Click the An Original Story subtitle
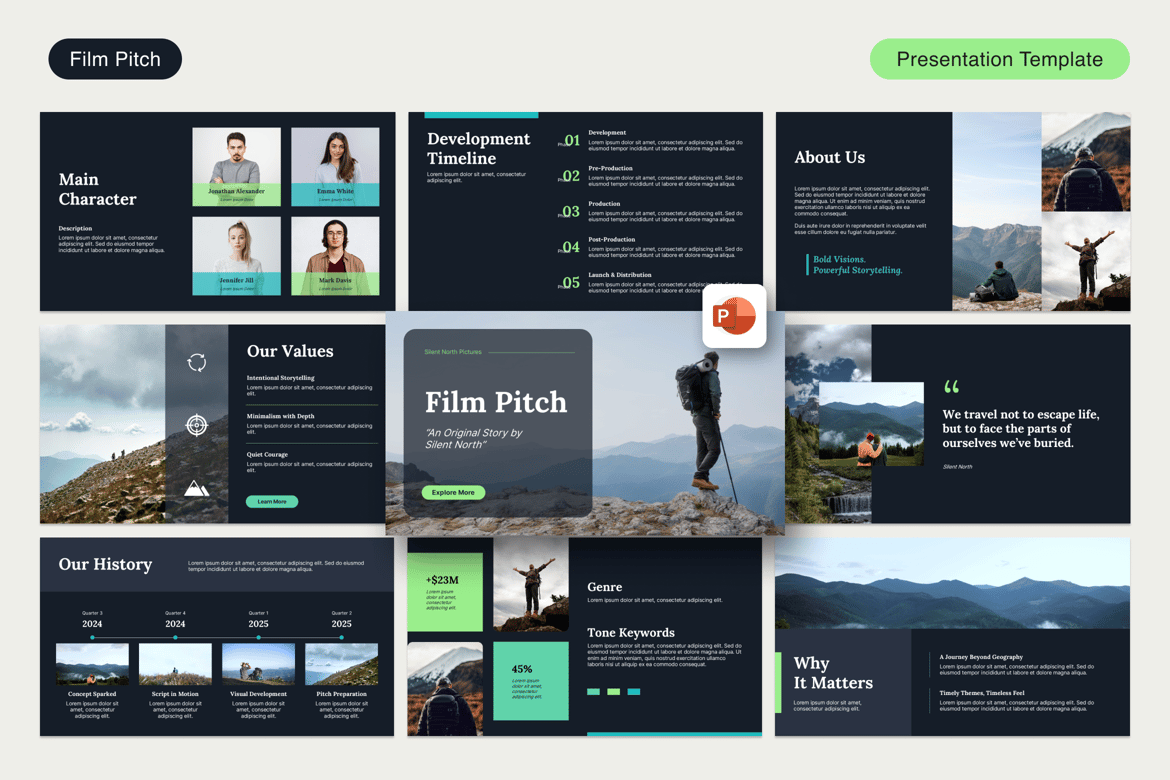 (x=473, y=438)
